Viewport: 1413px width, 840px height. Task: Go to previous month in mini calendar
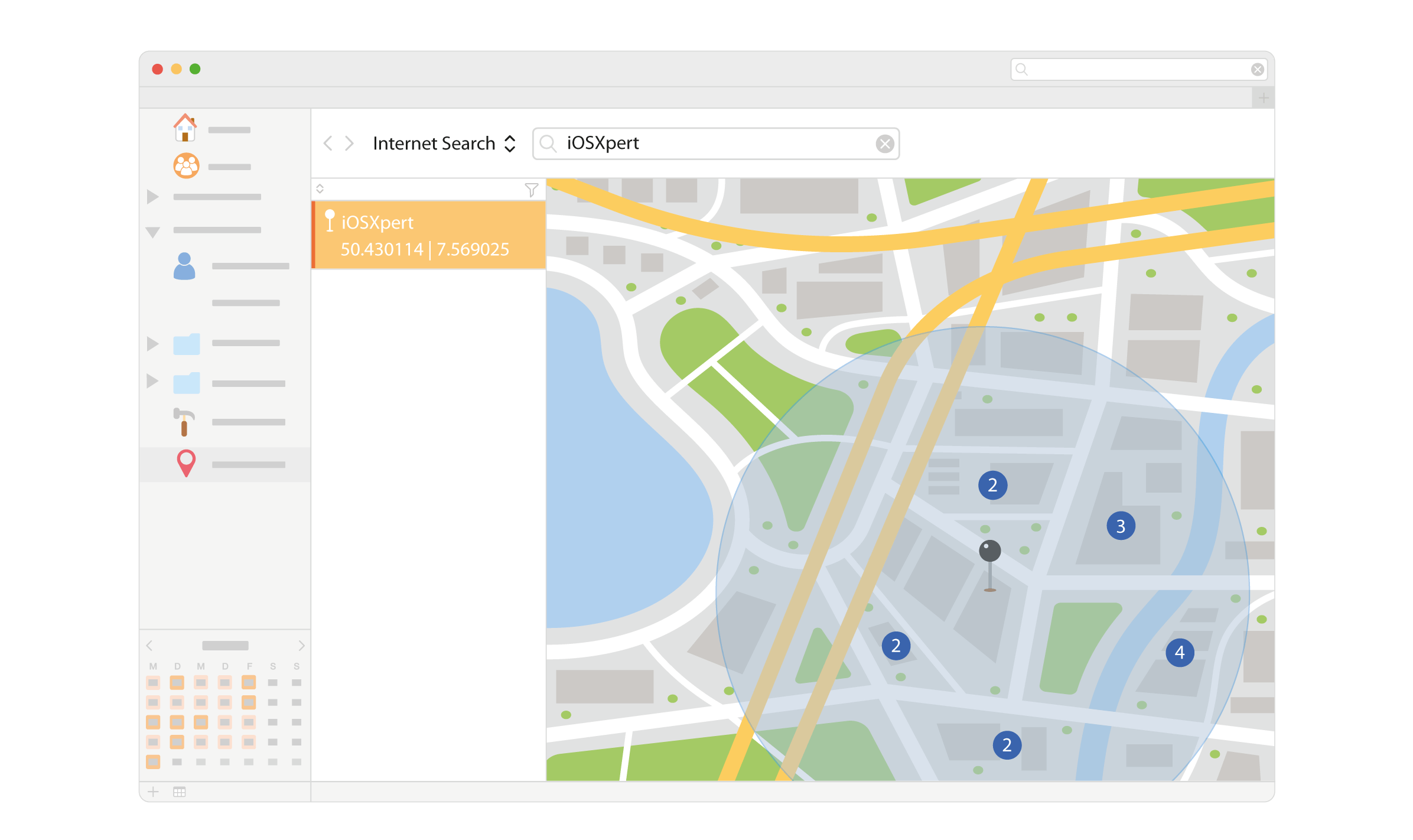pos(149,646)
